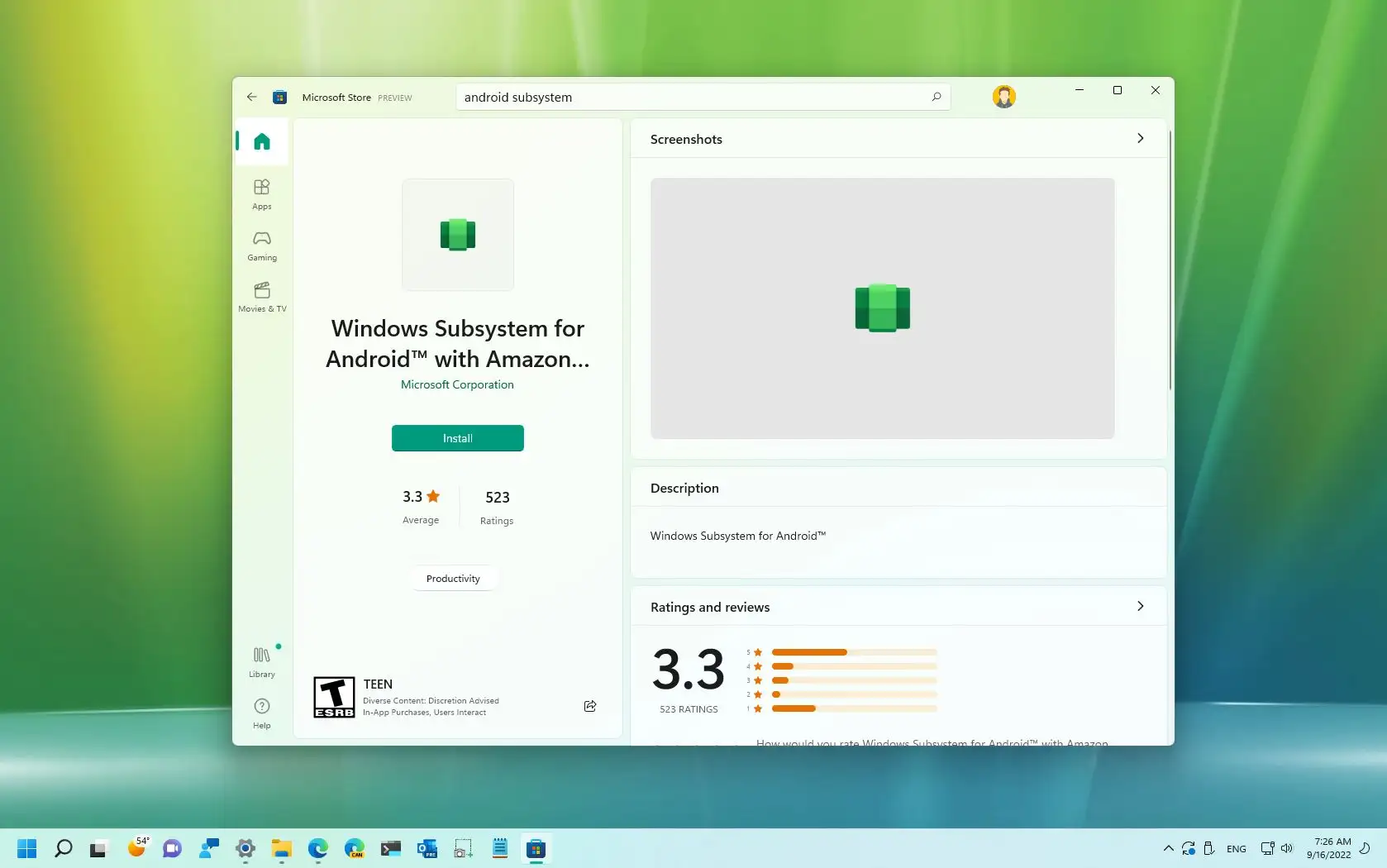
Task: Open the Windows Start menu
Action: click(27, 848)
